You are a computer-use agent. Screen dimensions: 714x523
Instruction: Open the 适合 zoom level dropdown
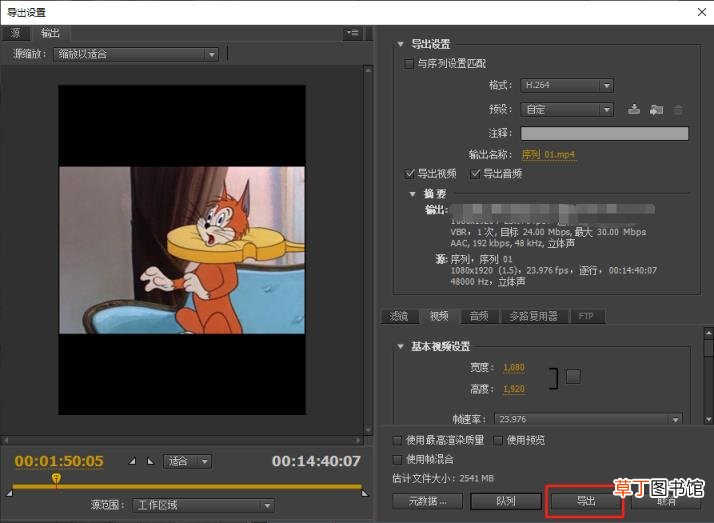[x=187, y=462]
